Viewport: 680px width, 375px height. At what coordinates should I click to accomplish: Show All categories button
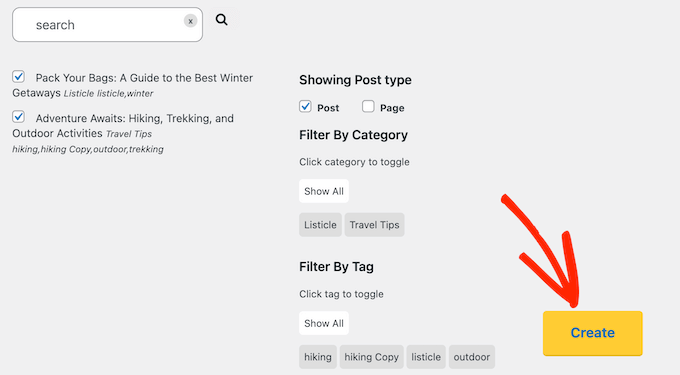tap(324, 191)
